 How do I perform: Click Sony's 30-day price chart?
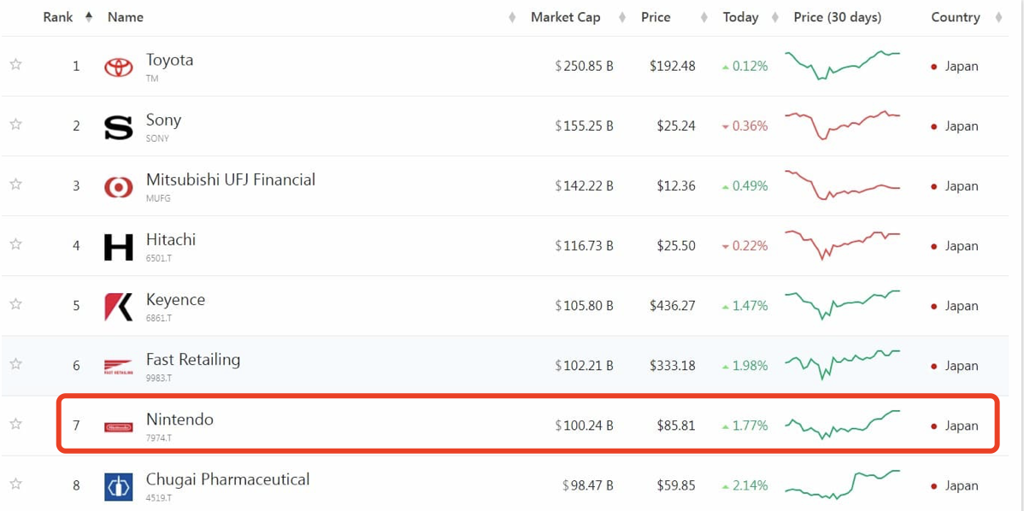(843, 125)
